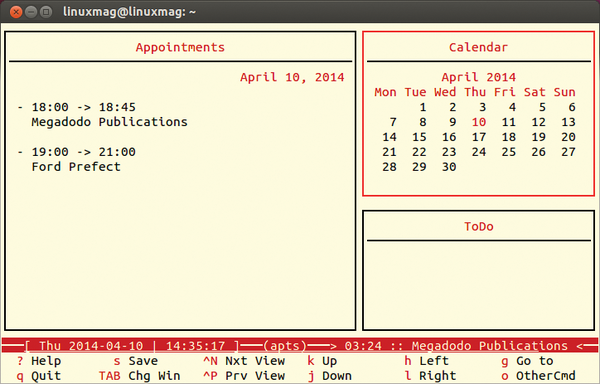Click the Sat weekday header
The width and height of the screenshot is (600, 384).
535,92
